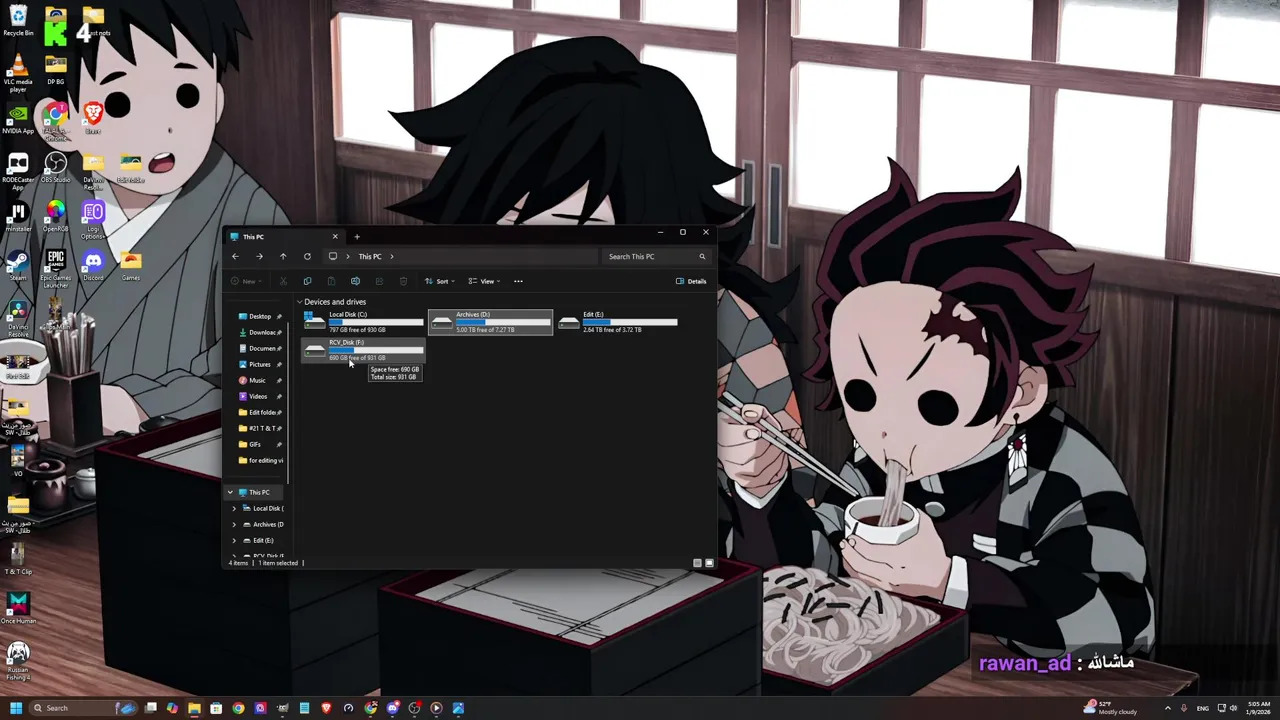This screenshot has width=1280, height=720.
Task: Open Videos in the navigation pane
Action: [x=259, y=396]
